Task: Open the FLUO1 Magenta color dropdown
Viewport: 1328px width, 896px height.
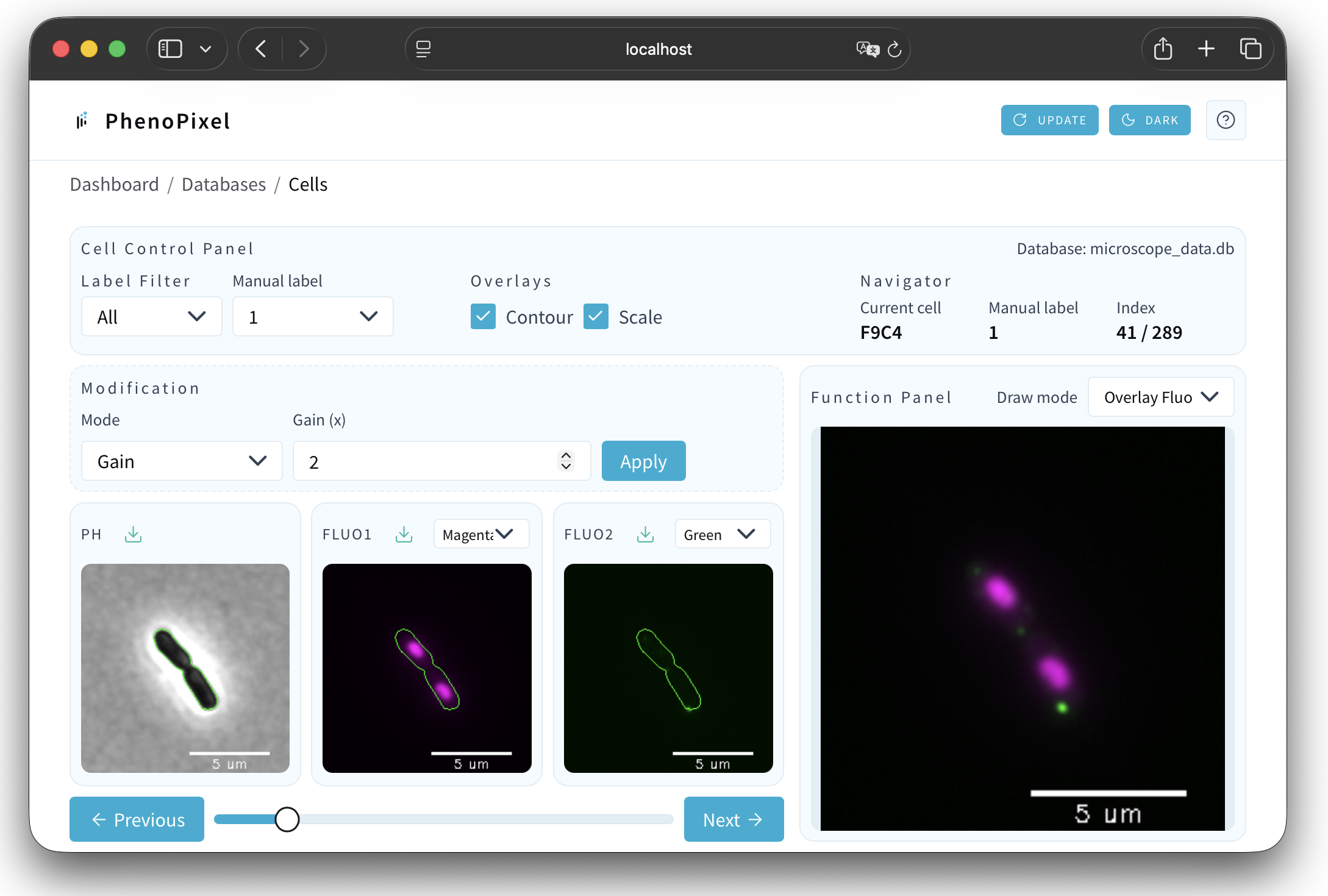Action: click(481, 534)
